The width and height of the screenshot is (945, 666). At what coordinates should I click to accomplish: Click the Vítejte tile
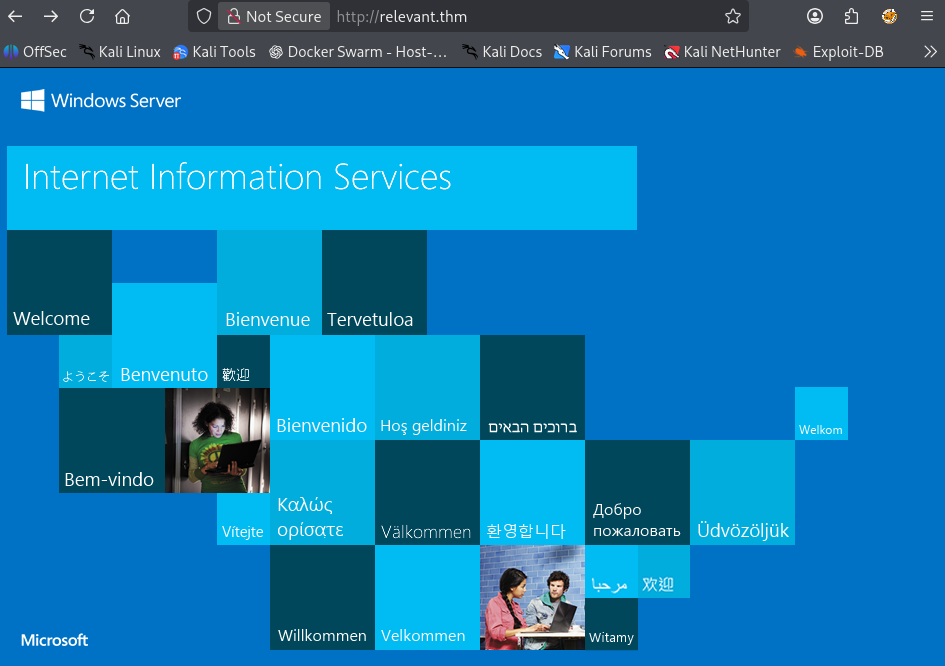point(243,519)
